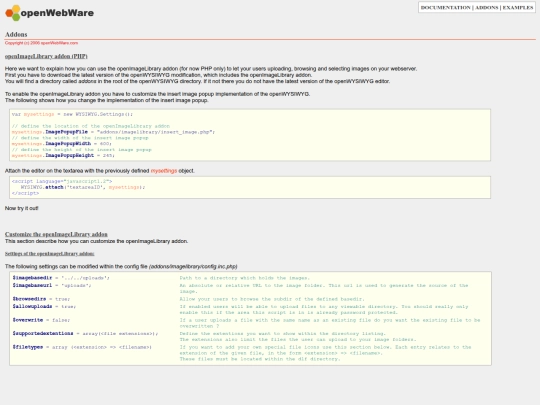This screenshot has width=540, height=405.
Task: Click the 'Allow your users to browse' description
Action: pyautogui.click(x=272, y=299)
